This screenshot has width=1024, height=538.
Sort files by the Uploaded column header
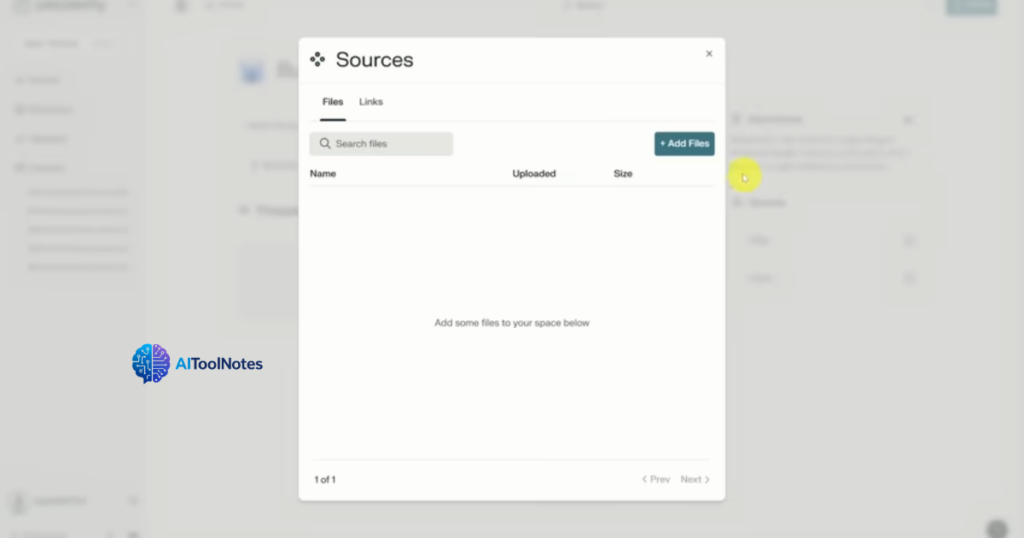pos(534,174)
